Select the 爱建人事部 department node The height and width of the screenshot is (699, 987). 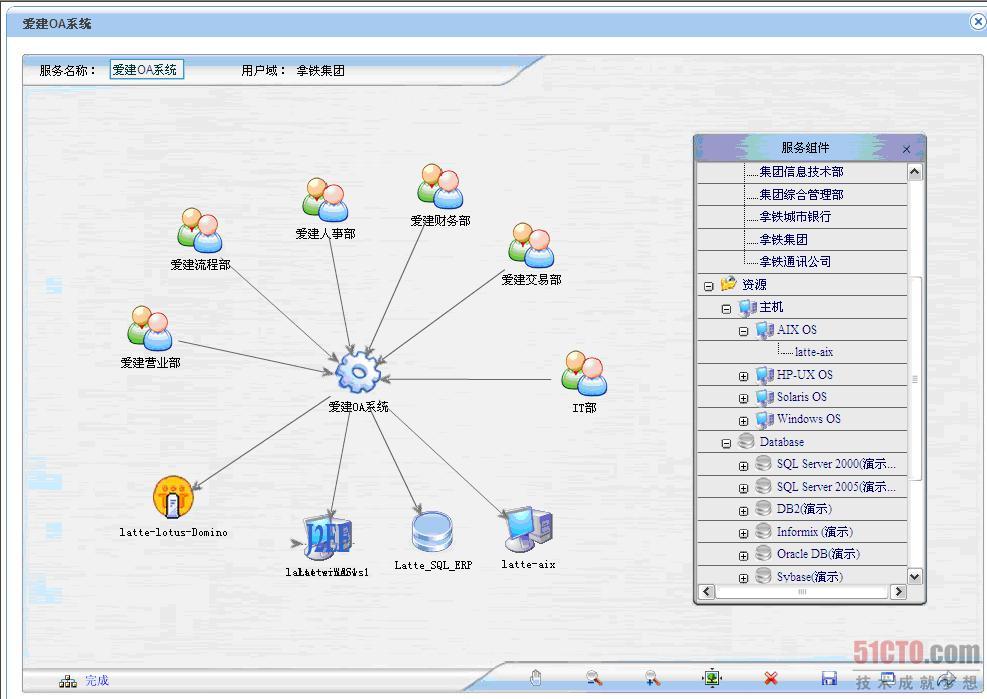tap(325, 200)
